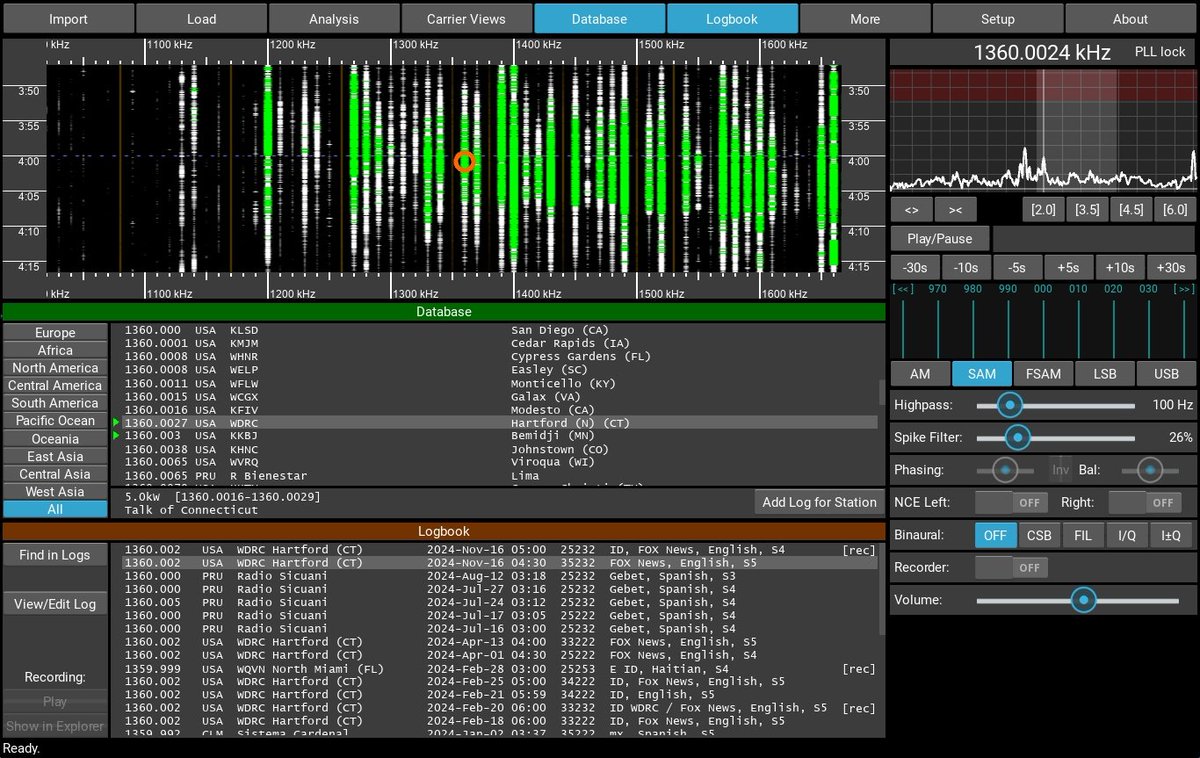Screen dimensions: 1200x758
Task: Toggle the Logbook panel tab
Action: [732, 19]
